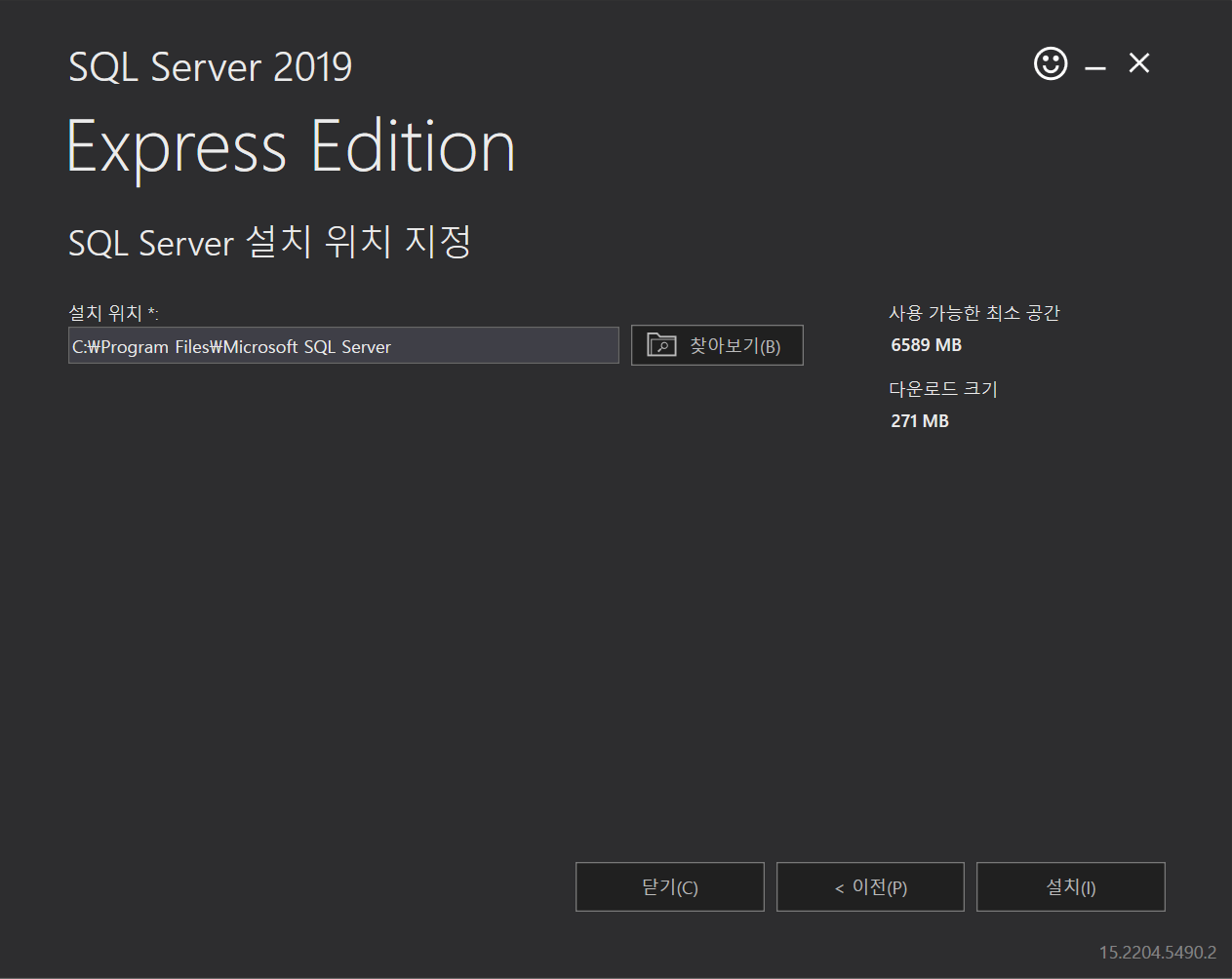The height and width of the screenshot is (979, 1232).
Task: Minimize the SQL Server installer window
Action: coord(1095,68)
